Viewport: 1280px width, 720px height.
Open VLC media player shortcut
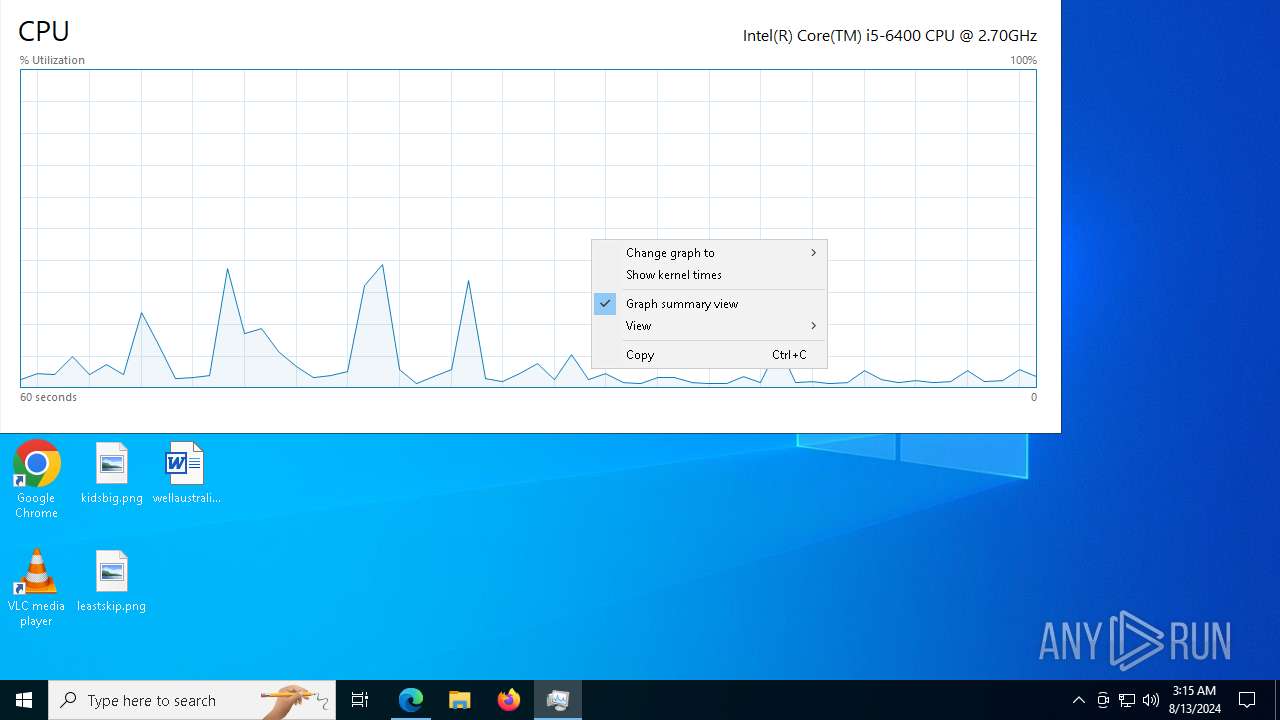click(x=36, y=588)
